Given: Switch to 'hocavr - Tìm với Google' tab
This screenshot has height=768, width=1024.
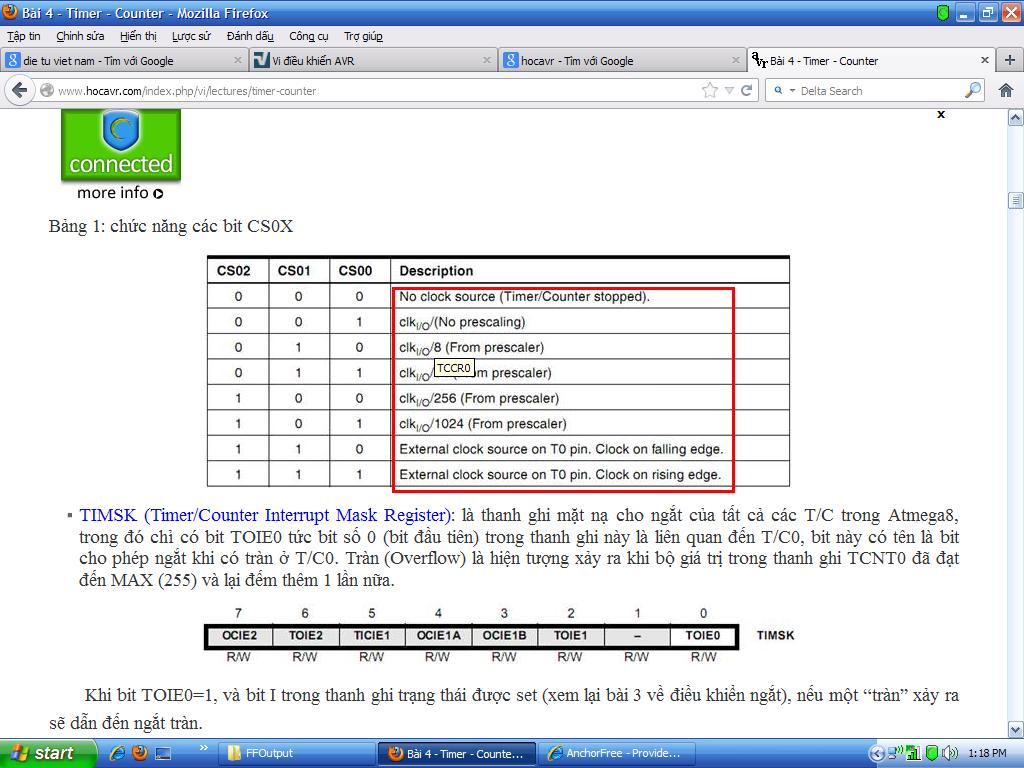Looking at the screenshot, I should (622, 61).
